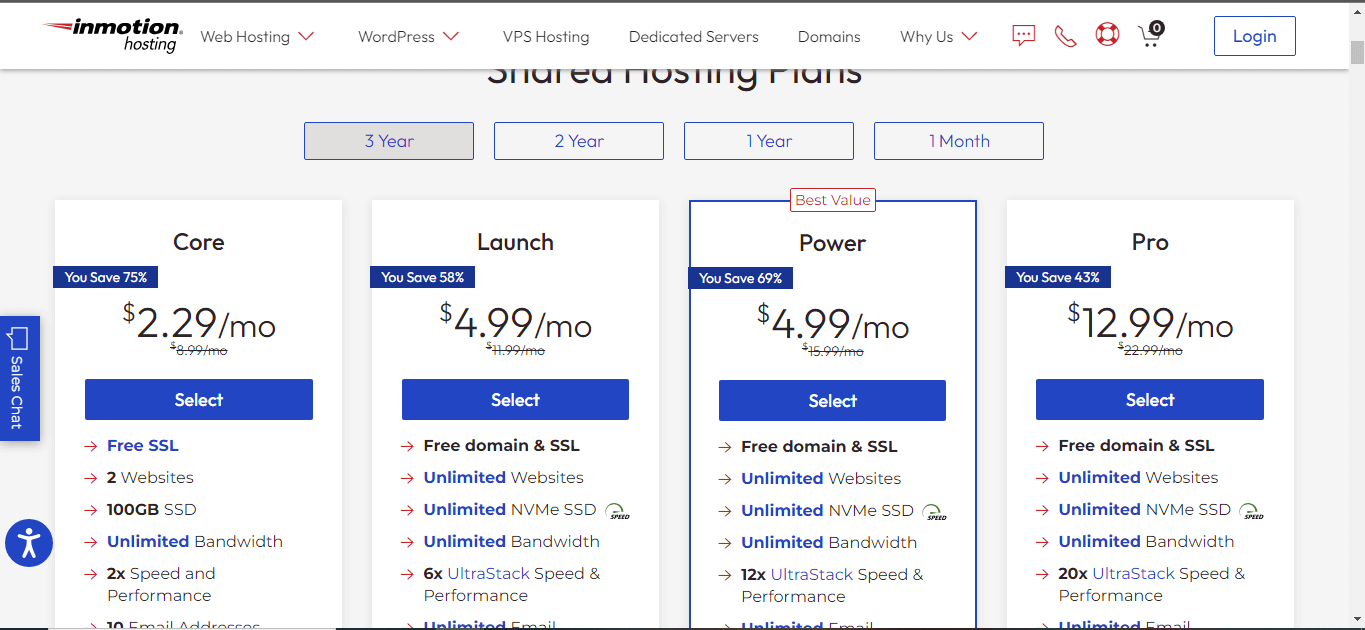Select the Power plan
The image size is (1365, 630).
[831, 399]
